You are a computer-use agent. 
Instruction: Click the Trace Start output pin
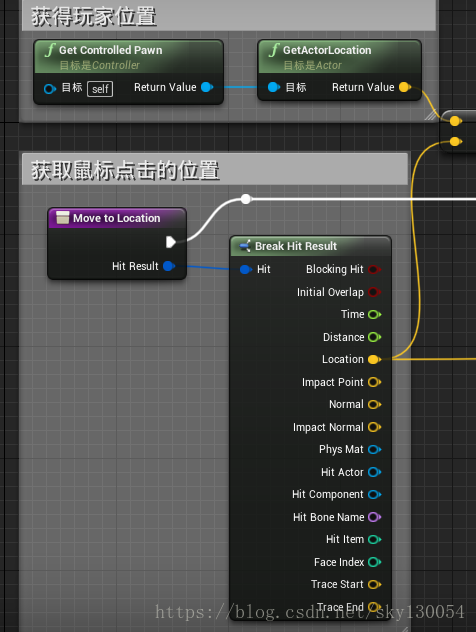pos(374,584)
